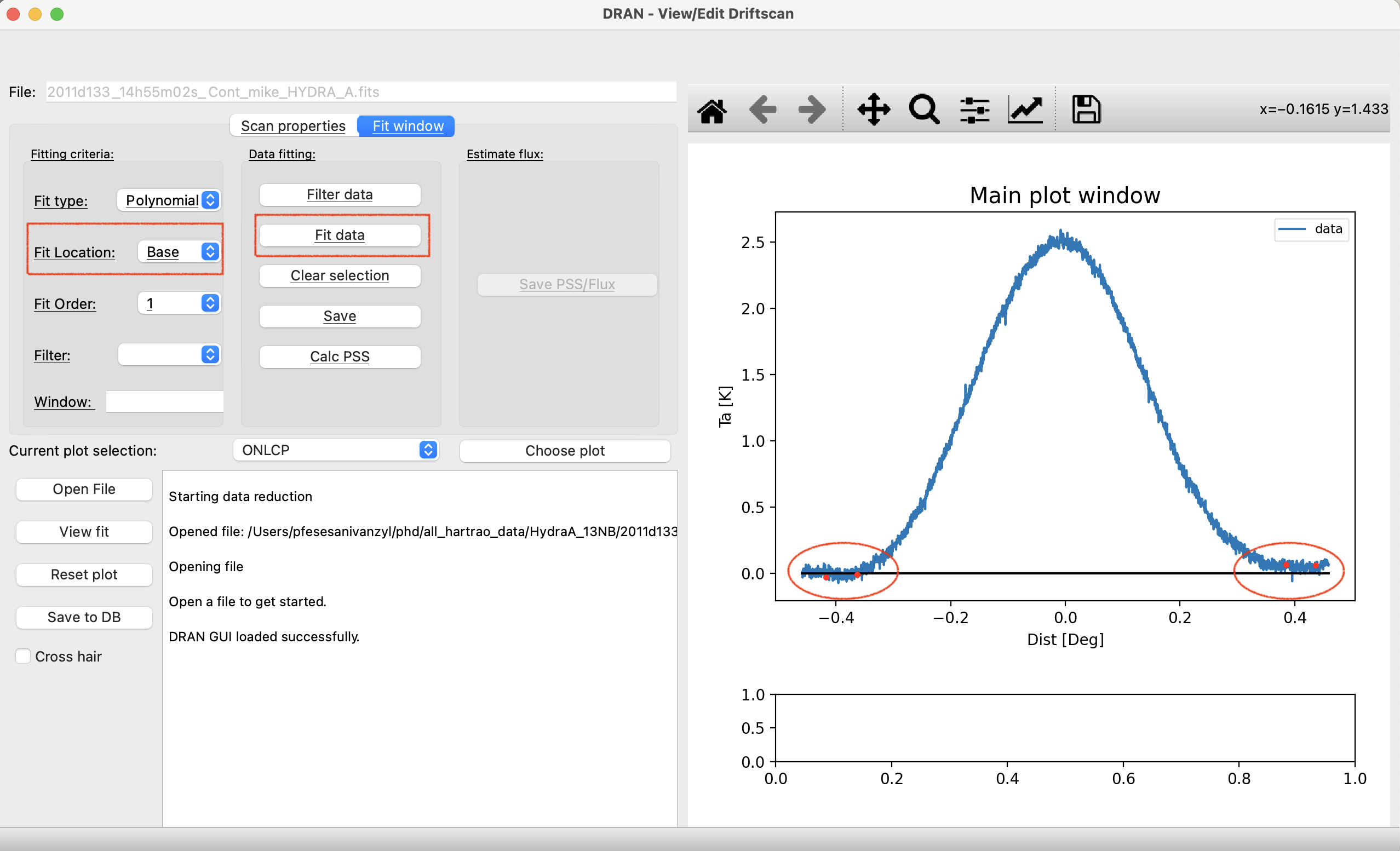Viewport: 1400px width, 851px height.
Task: Activate the Zoom magnifier tool
Action: (x=925, y=110)
